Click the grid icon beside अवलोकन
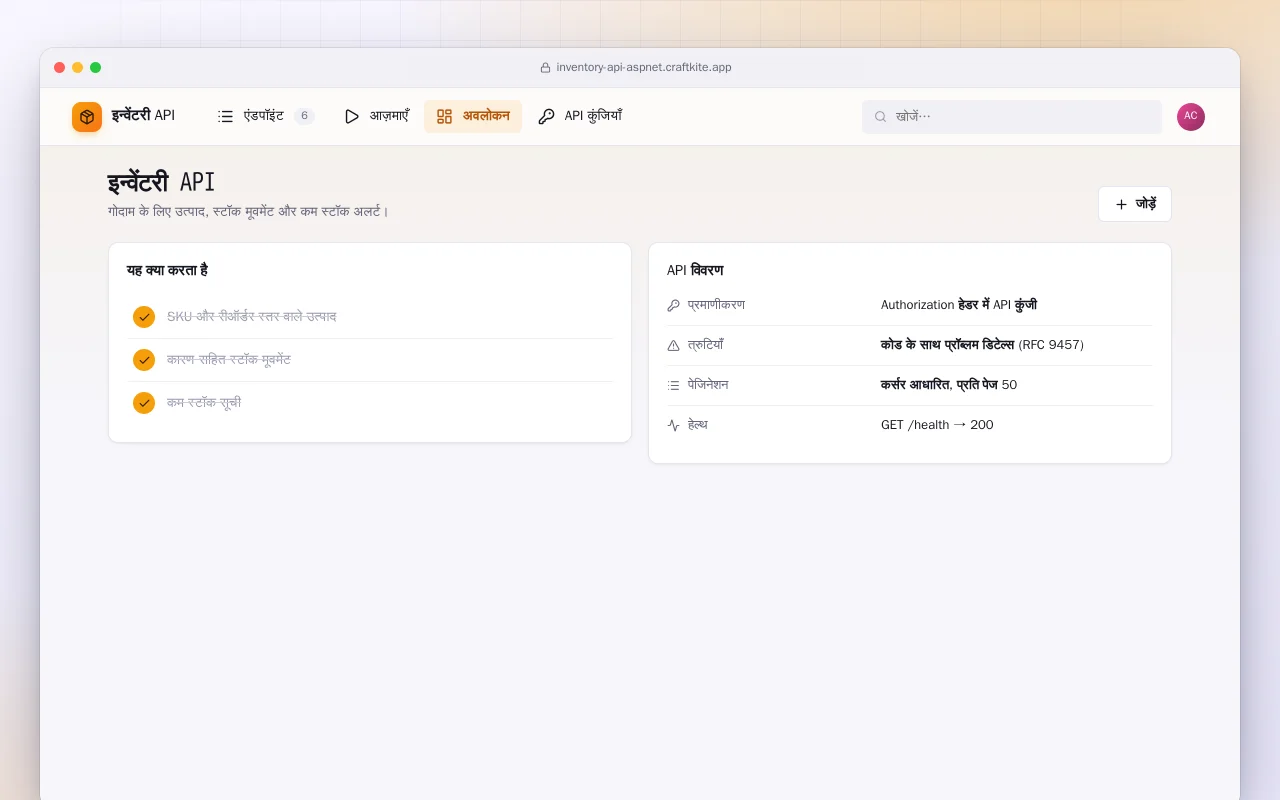The width and height of the screenshot is (1280, 800). 445,116
